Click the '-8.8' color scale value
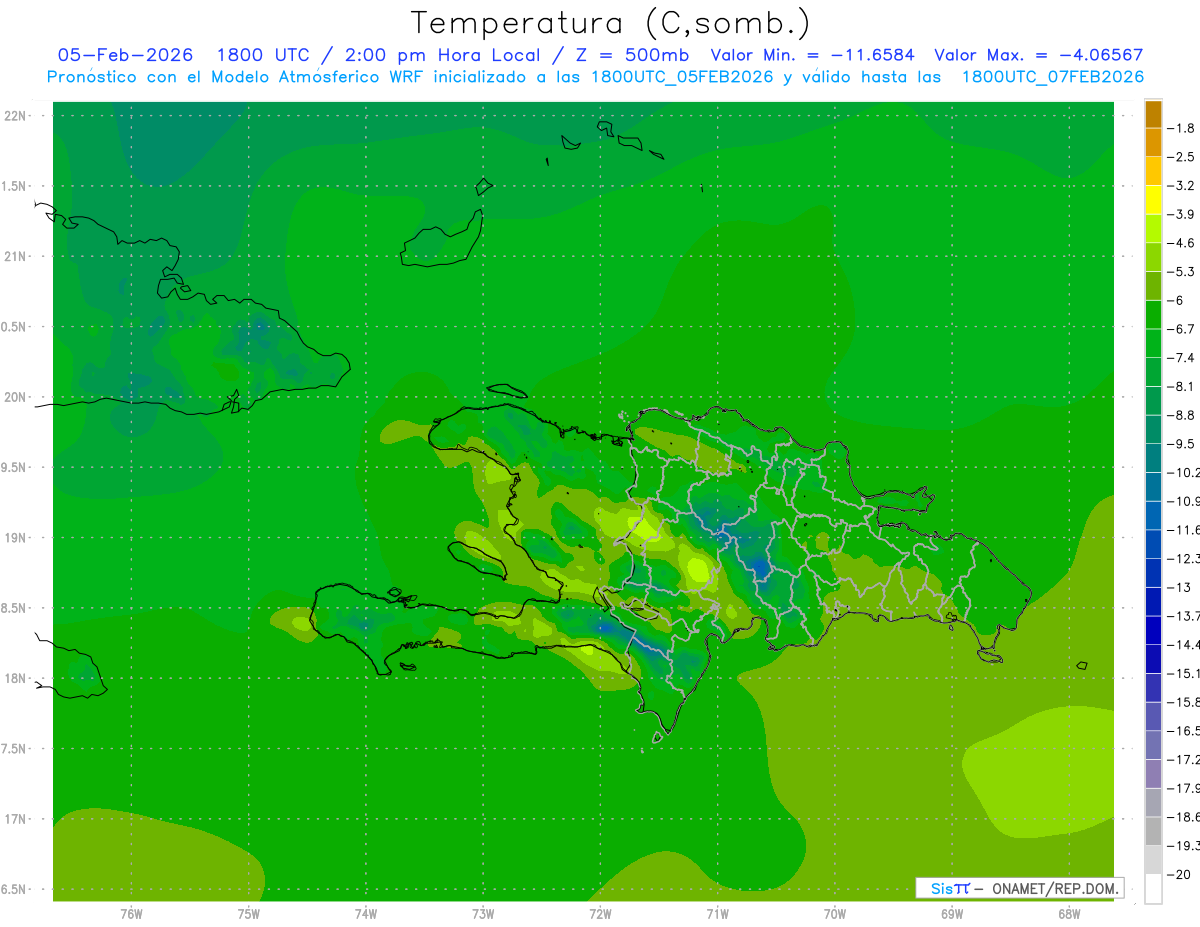Viewport: 1200px width, 927px height. (1181, 415)
